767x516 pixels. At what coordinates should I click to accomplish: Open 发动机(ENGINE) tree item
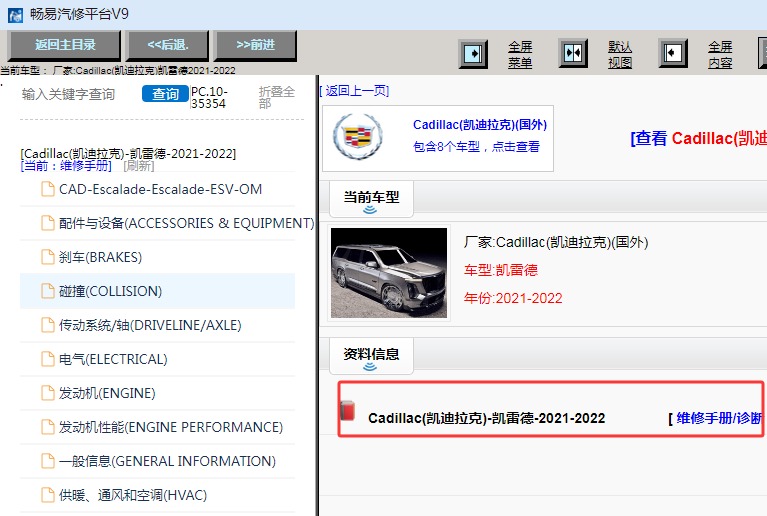107,393
